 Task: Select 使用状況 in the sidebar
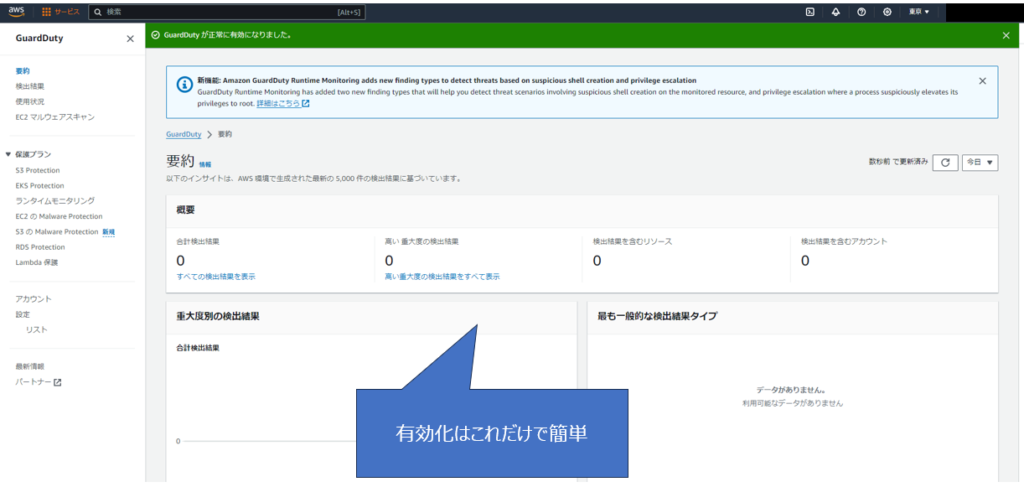click(x=30, y=102)
